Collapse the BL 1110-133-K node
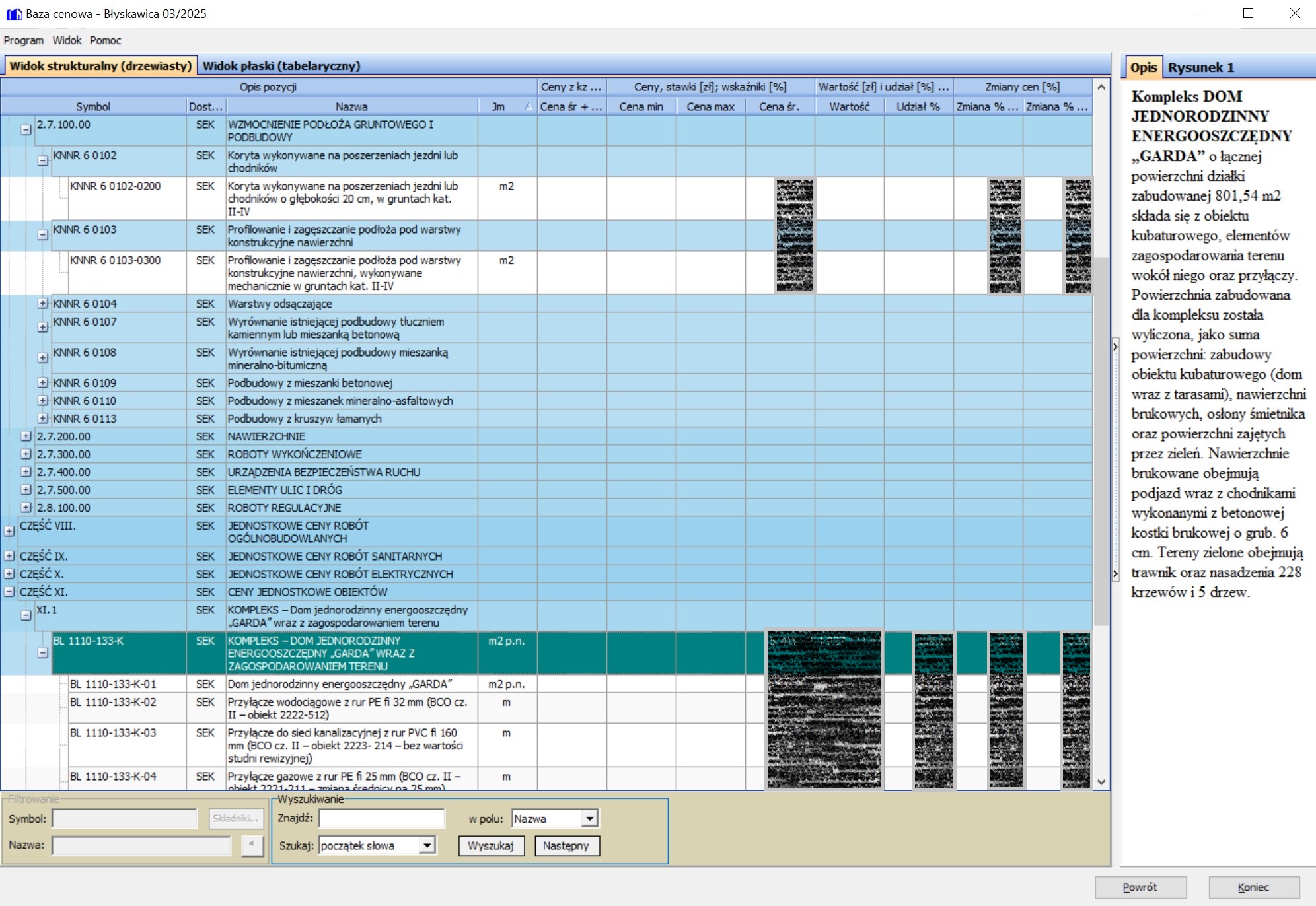1316x906 pixels. (x=43, y=653)
